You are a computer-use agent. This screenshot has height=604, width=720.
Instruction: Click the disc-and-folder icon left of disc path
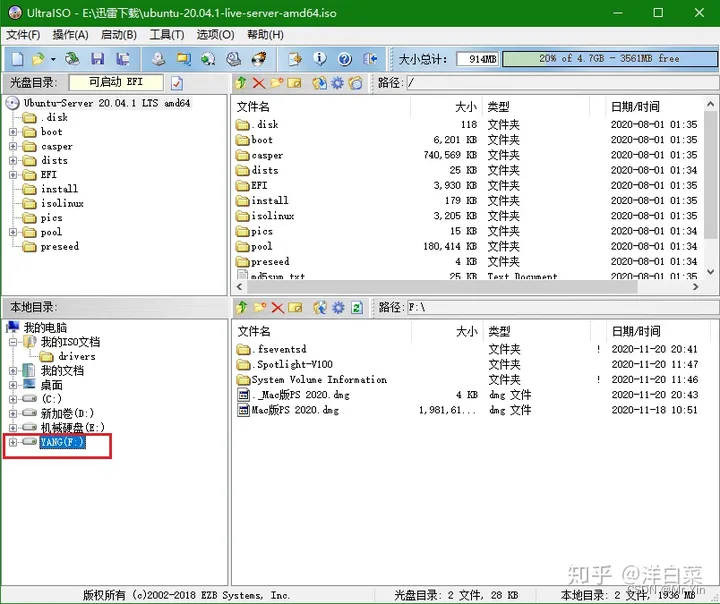click(355, 83)
